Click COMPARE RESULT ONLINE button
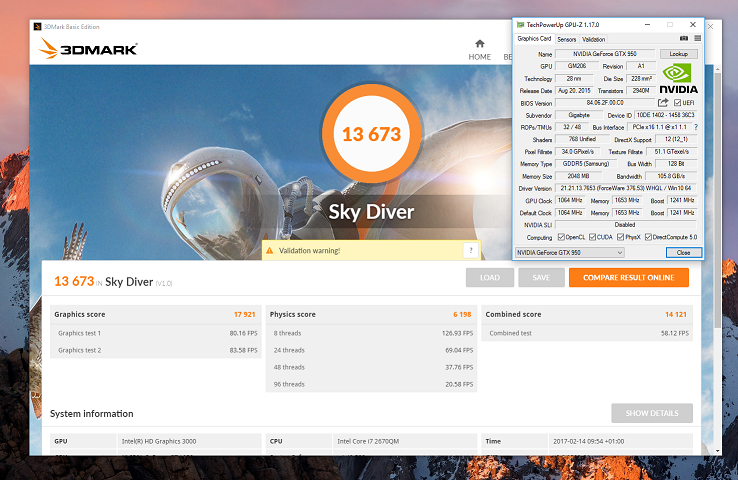 628,278
